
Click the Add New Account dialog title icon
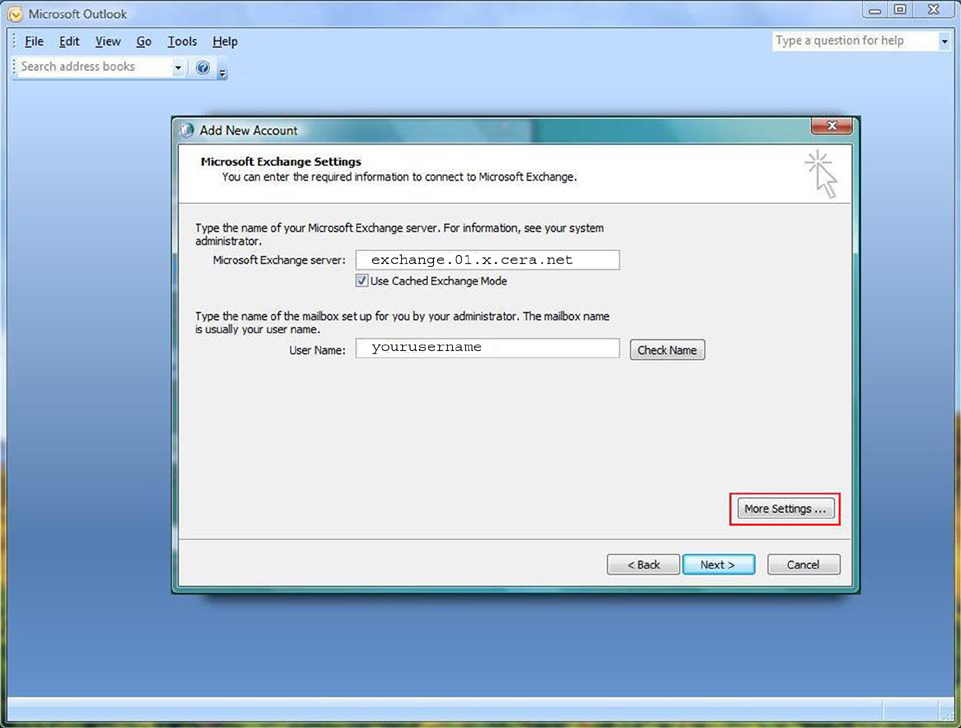point(187,130)
